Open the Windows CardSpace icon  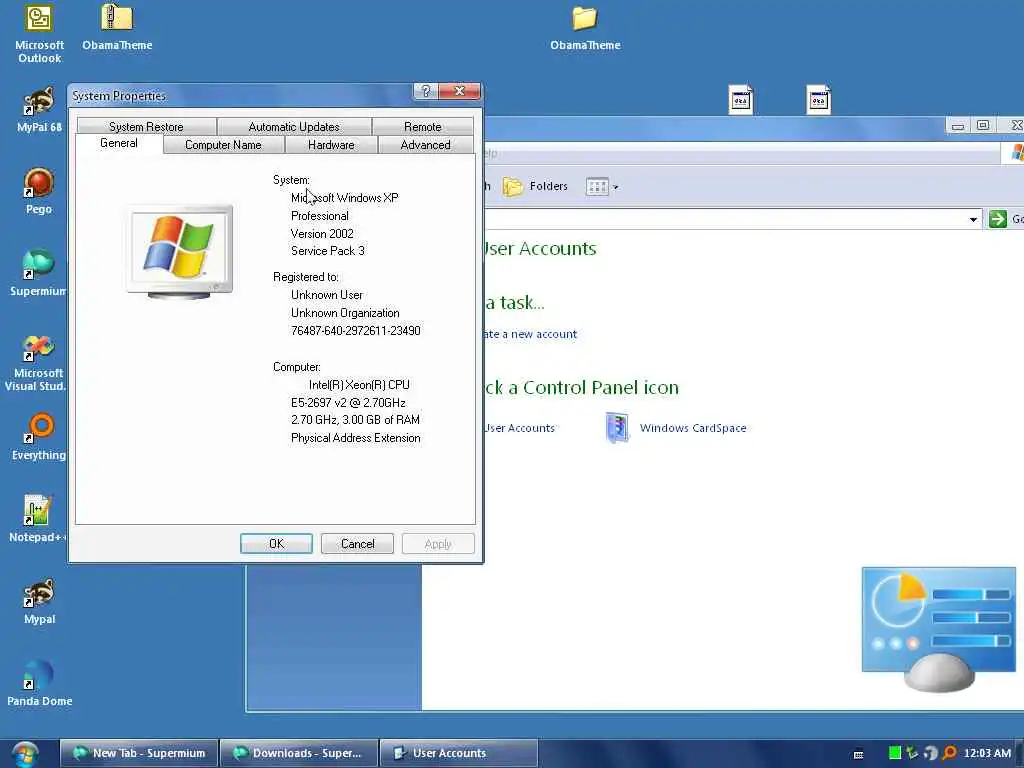point(617,428)
